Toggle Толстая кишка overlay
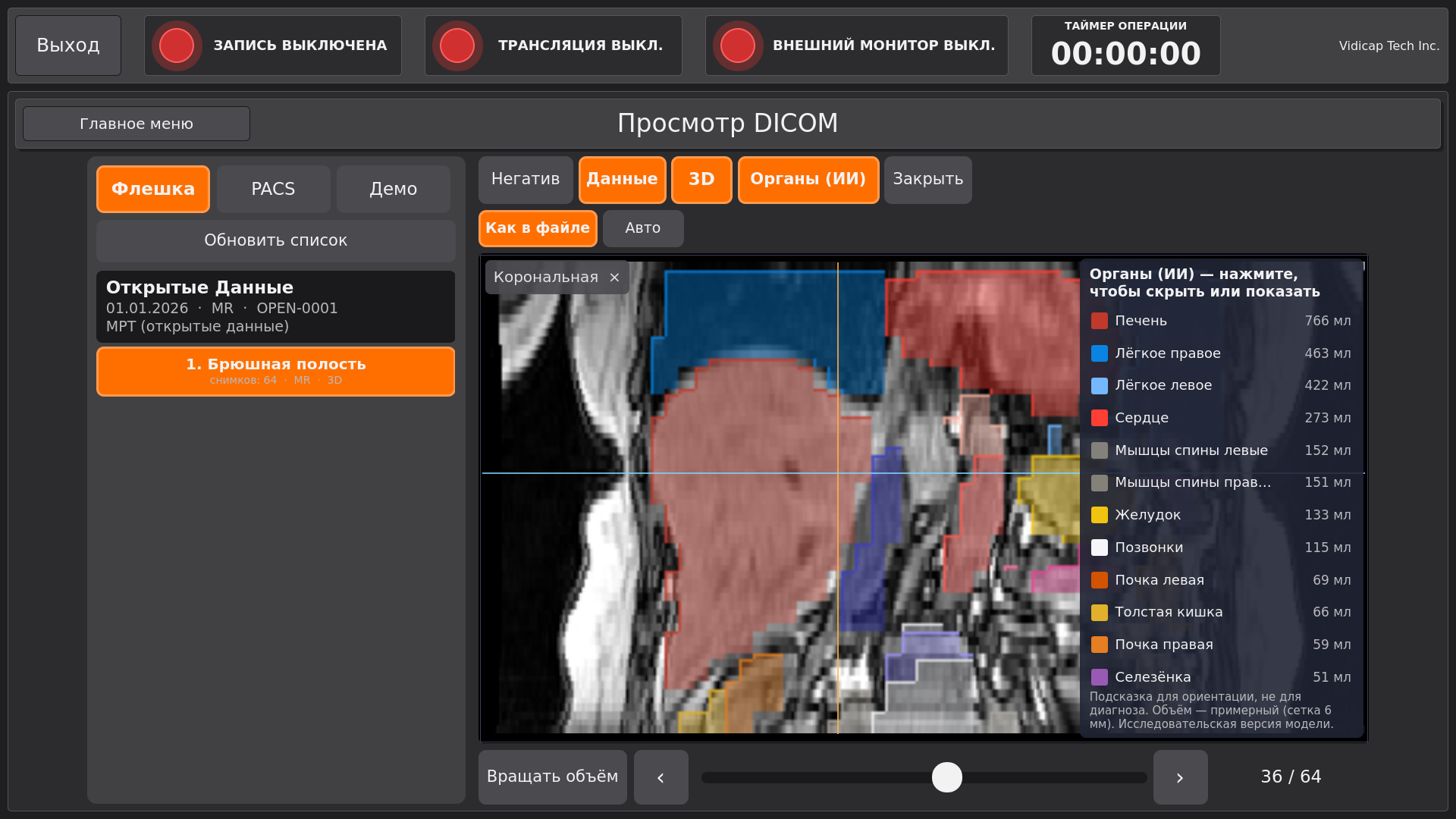This screenshot has height=819, width=1456. point(1221,612)
